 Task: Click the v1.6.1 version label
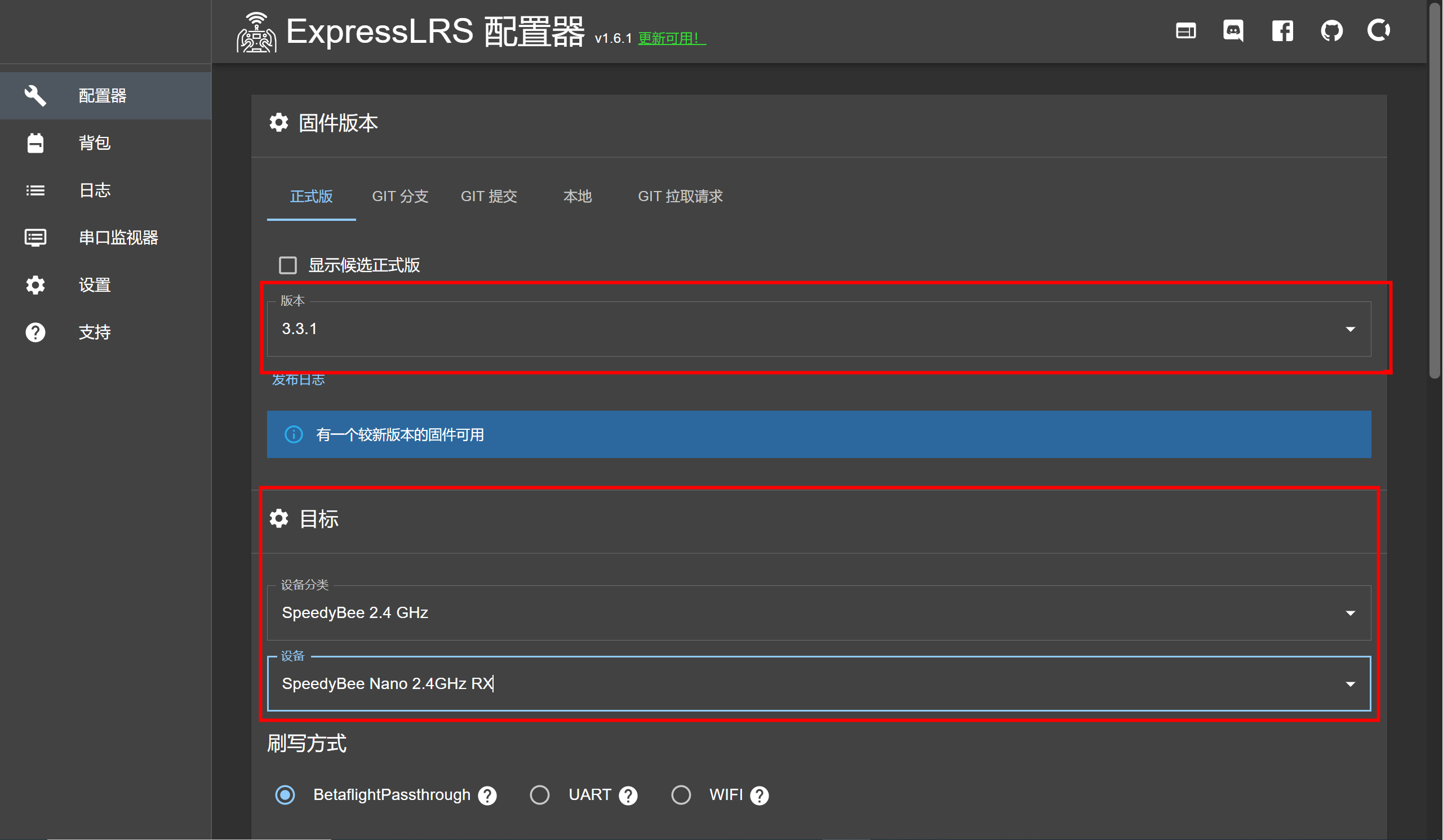612,38
